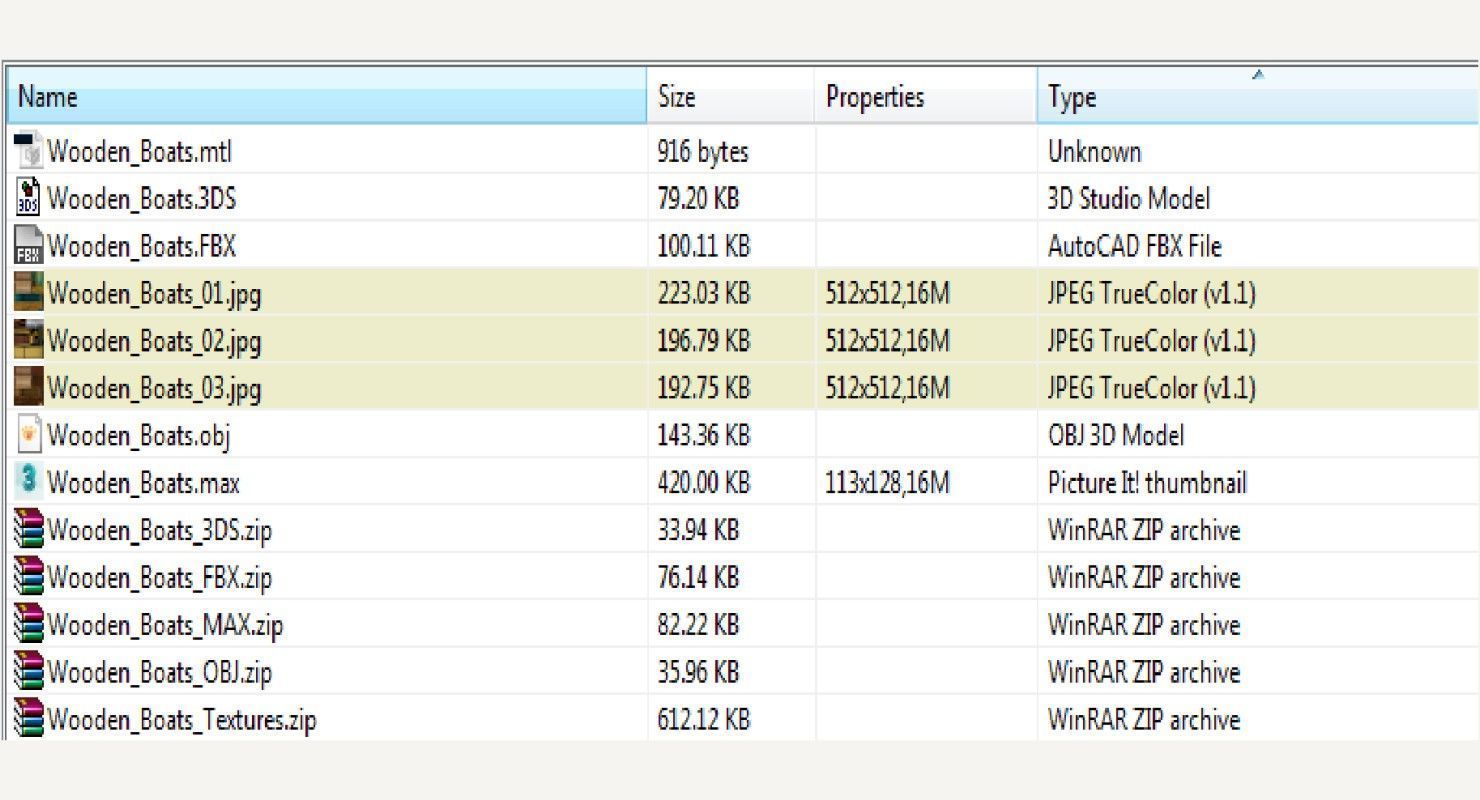Select the 3ds Max file icon

click(29, 482)
